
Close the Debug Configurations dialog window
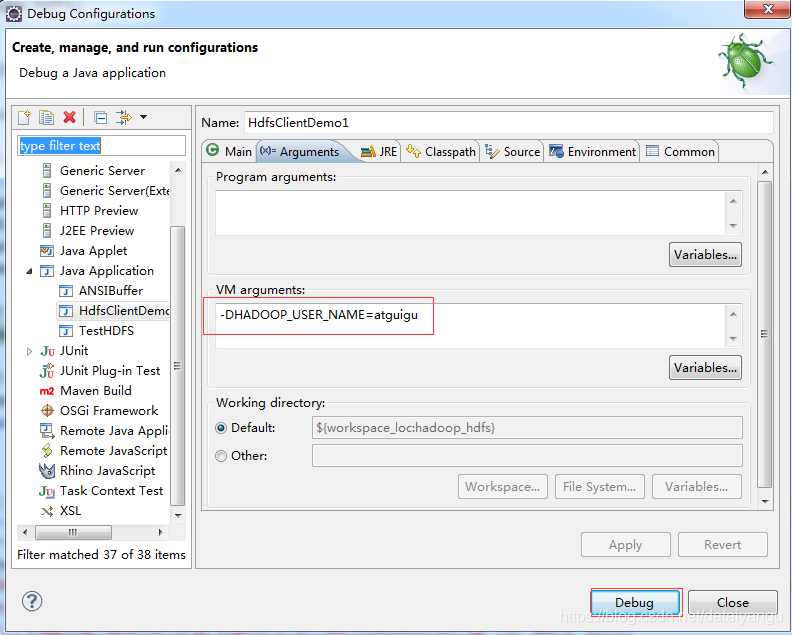pyautogui.click(x=767, y=9)
